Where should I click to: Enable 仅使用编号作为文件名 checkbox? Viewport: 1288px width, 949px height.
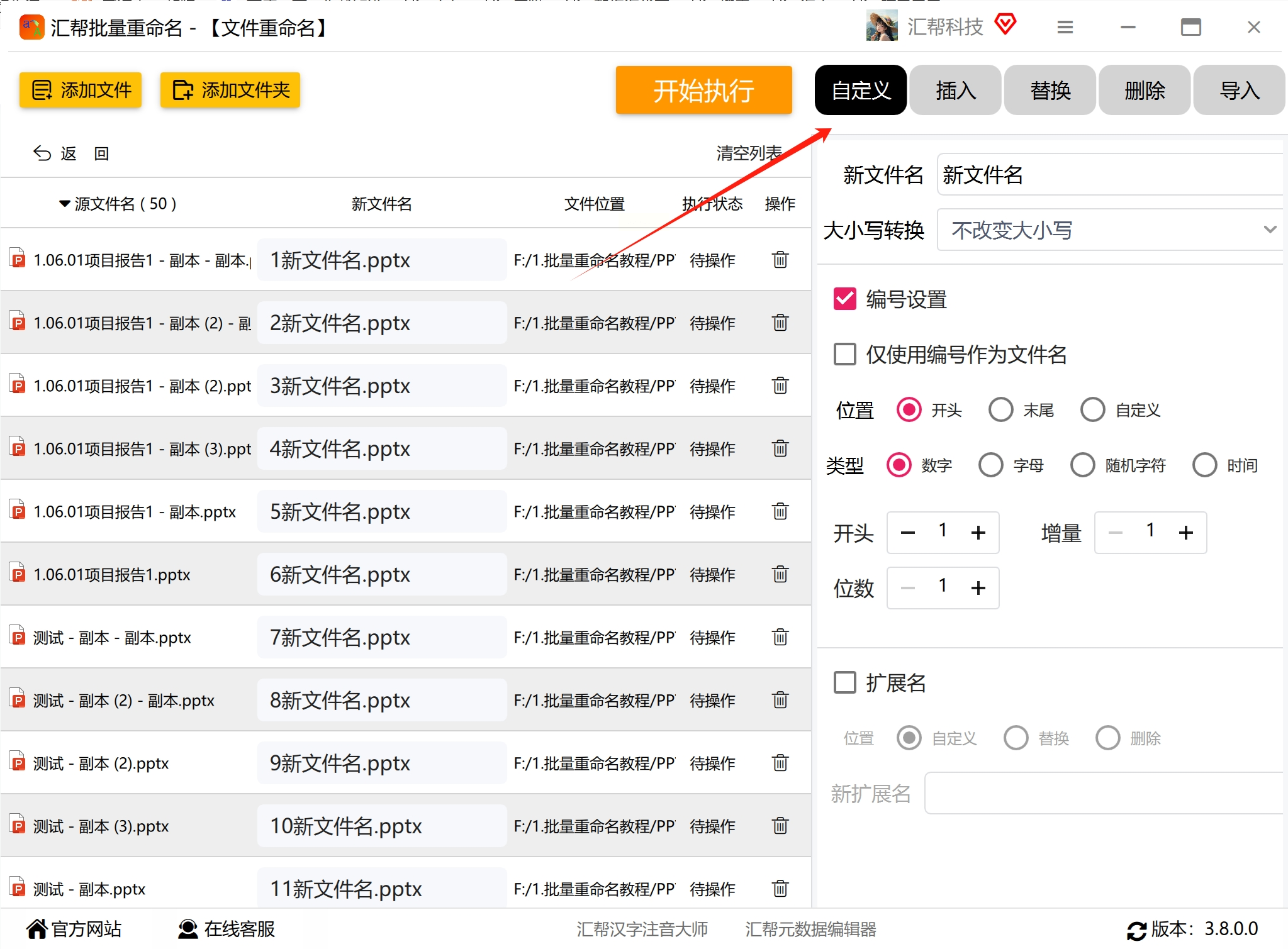pos(844,355)
